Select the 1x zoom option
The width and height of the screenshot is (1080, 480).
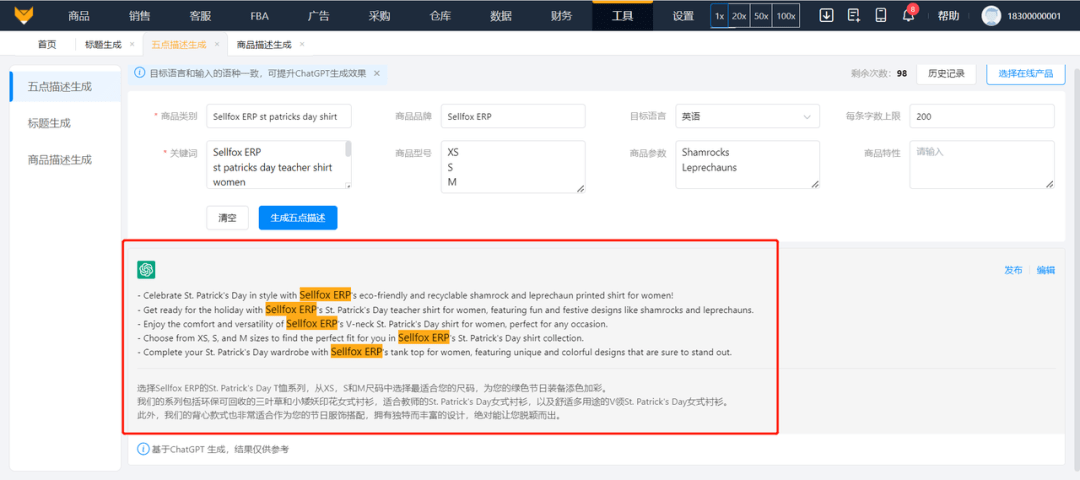coord(718,16)
